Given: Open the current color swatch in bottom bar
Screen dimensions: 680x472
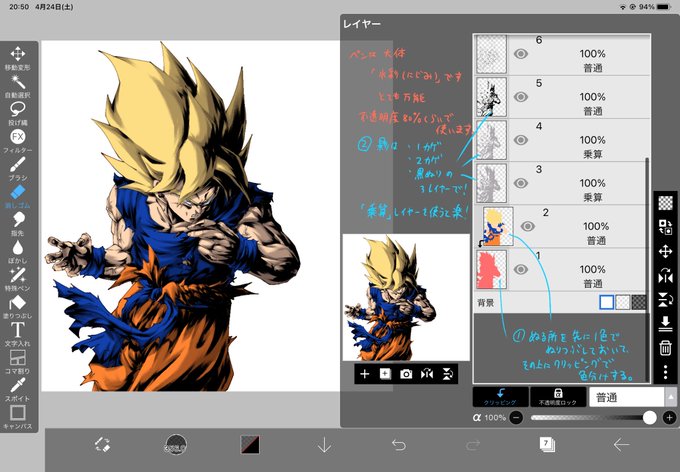Looking at the screenshot, I should click(x=250, y=445).
